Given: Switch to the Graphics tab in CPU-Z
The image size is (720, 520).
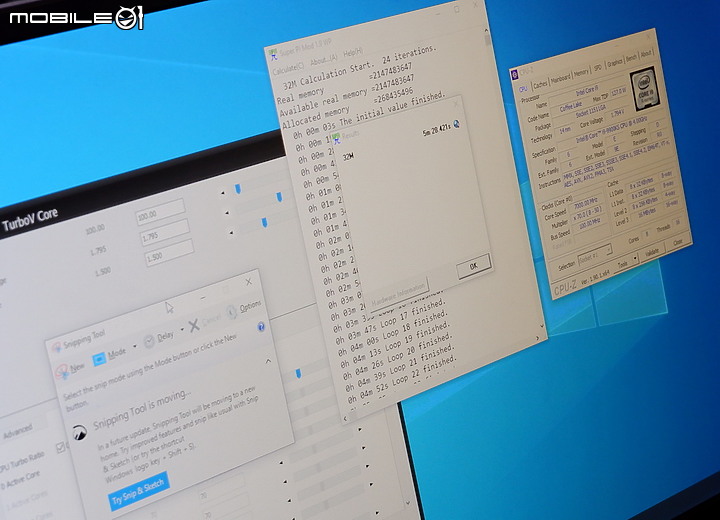Looking at the screenshot, I should (614, 62).
